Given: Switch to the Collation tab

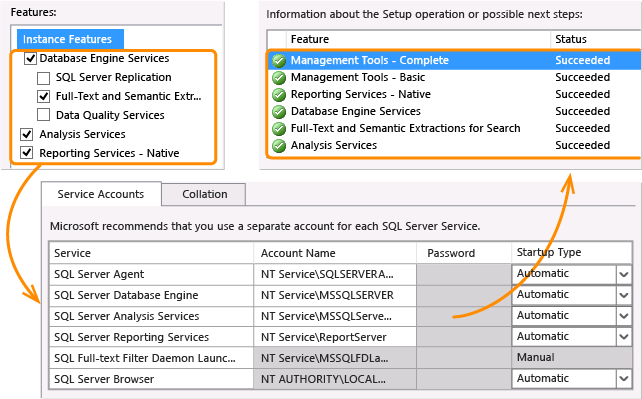Looking at the screenshot, I should (204, 194).
